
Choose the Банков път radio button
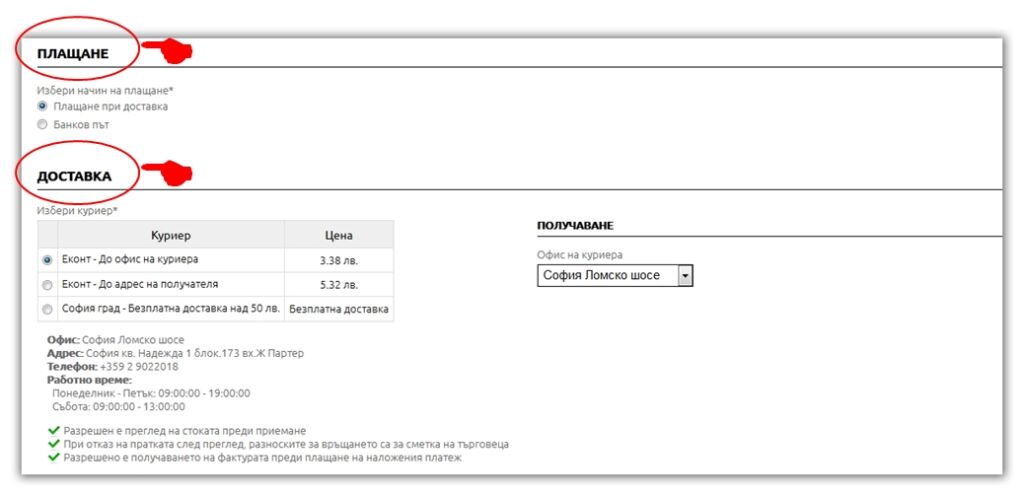pos(42,125)
